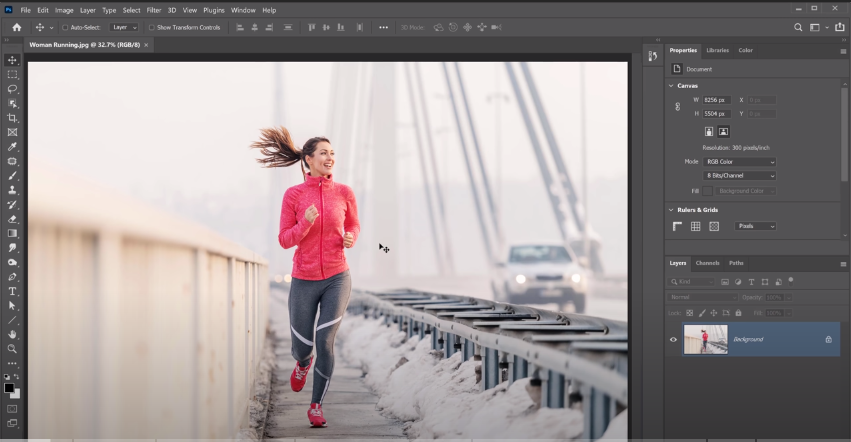Click the lock icon on Background layer
The image size is (851, 442).
coord(828,340)
